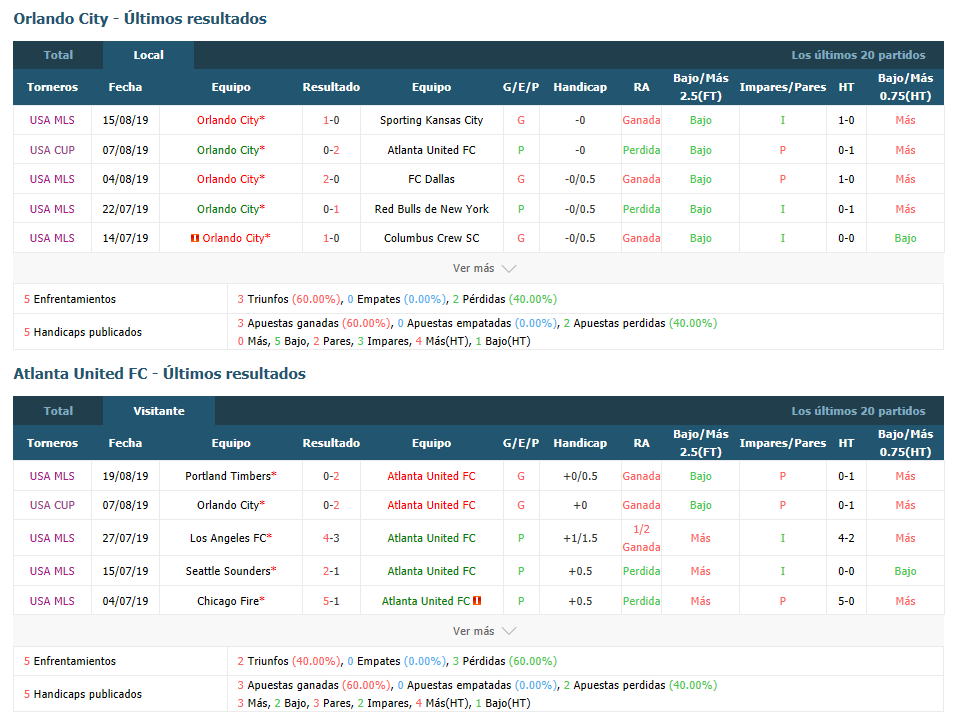Viewport: 964px width, 714px height.
Task: Click date 27/07/19
Action: pos(125,538)
